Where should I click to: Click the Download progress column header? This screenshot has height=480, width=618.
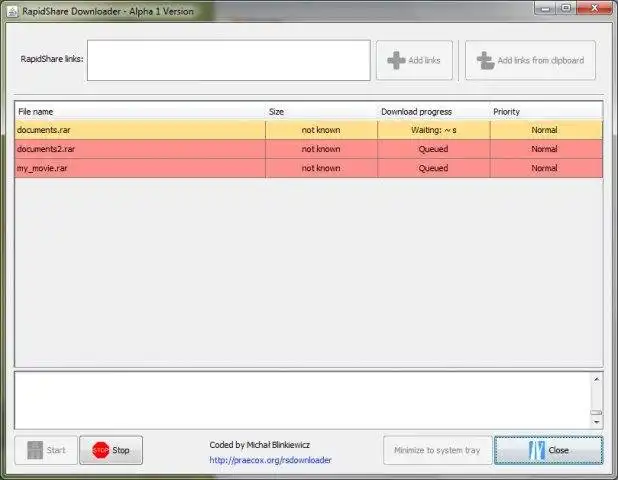tap(434, 112)
